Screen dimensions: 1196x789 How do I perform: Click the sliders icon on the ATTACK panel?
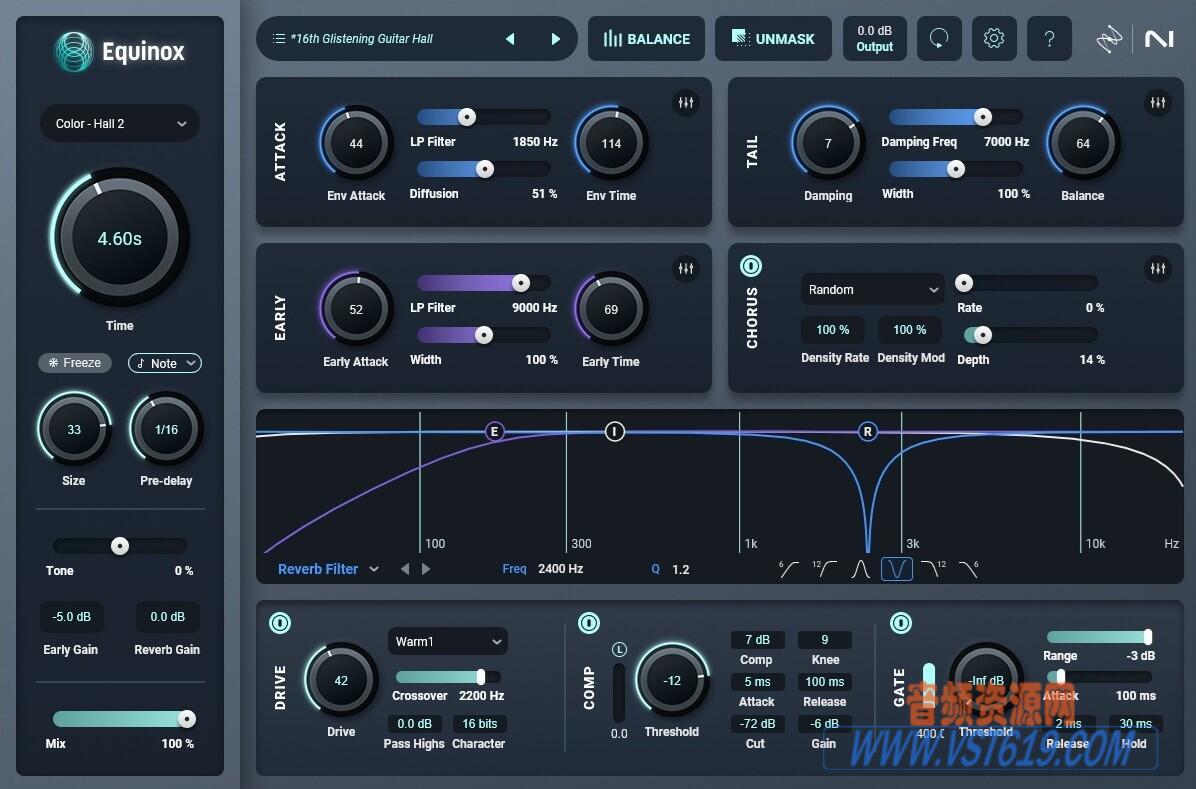pos(686,102)
